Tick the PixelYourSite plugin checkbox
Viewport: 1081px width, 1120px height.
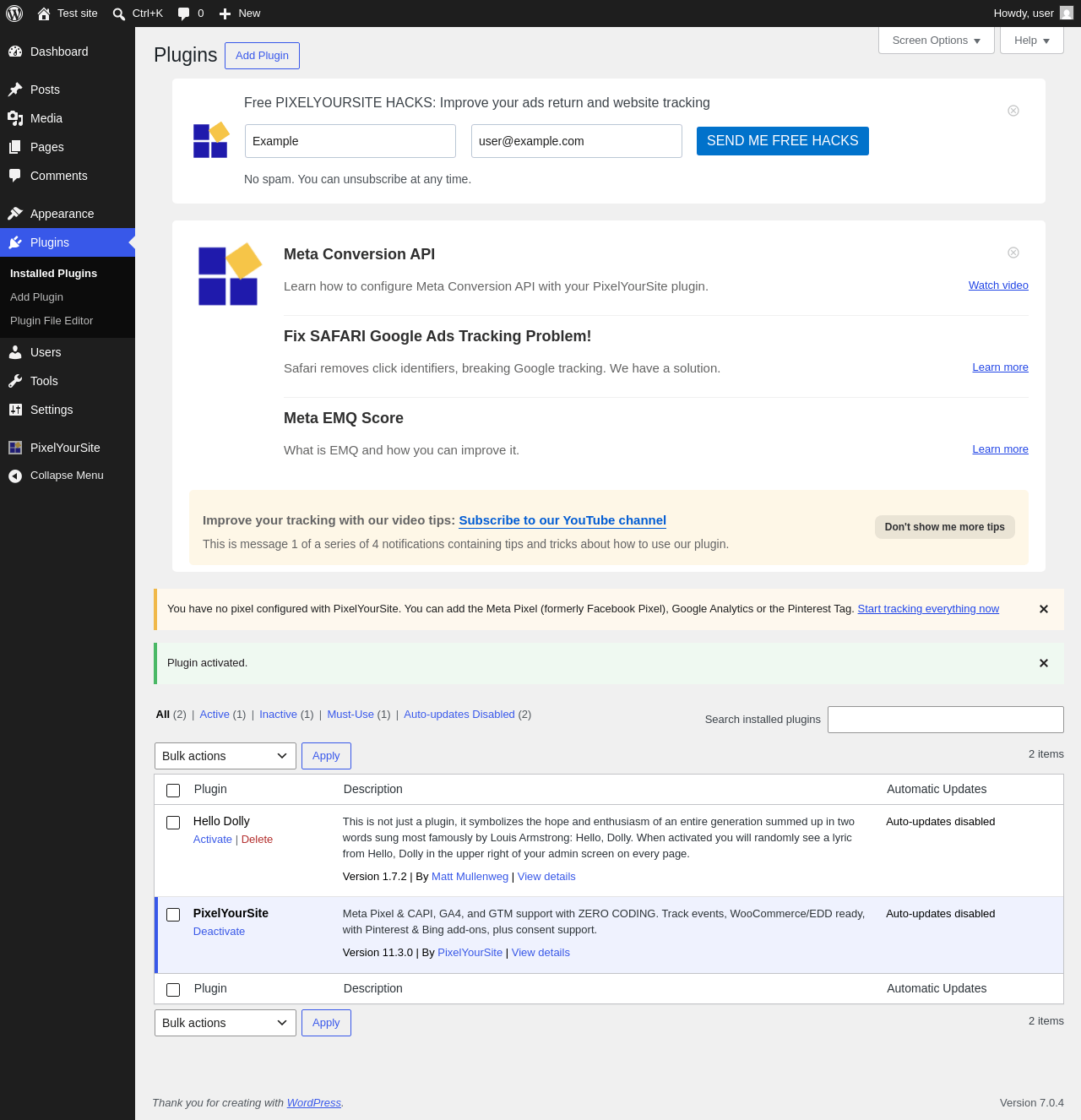coord(173,915)
